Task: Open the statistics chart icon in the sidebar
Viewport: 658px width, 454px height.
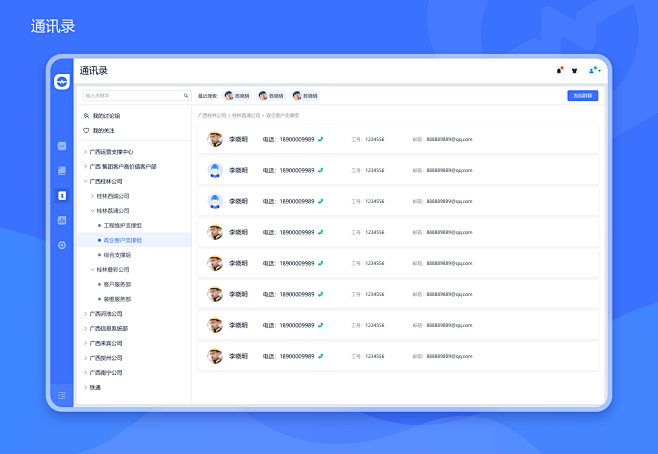Action: pos(62,220)
